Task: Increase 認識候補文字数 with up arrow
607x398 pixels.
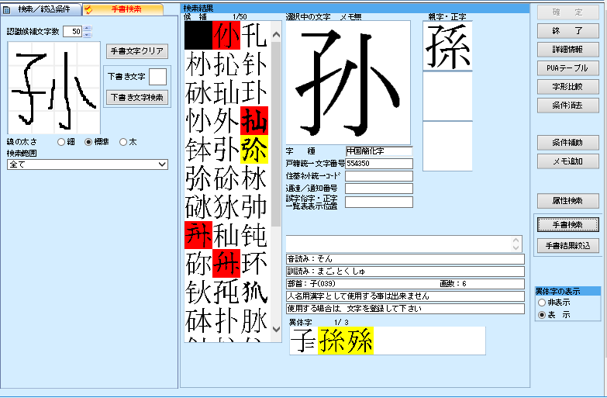Action: coord(87,28)
